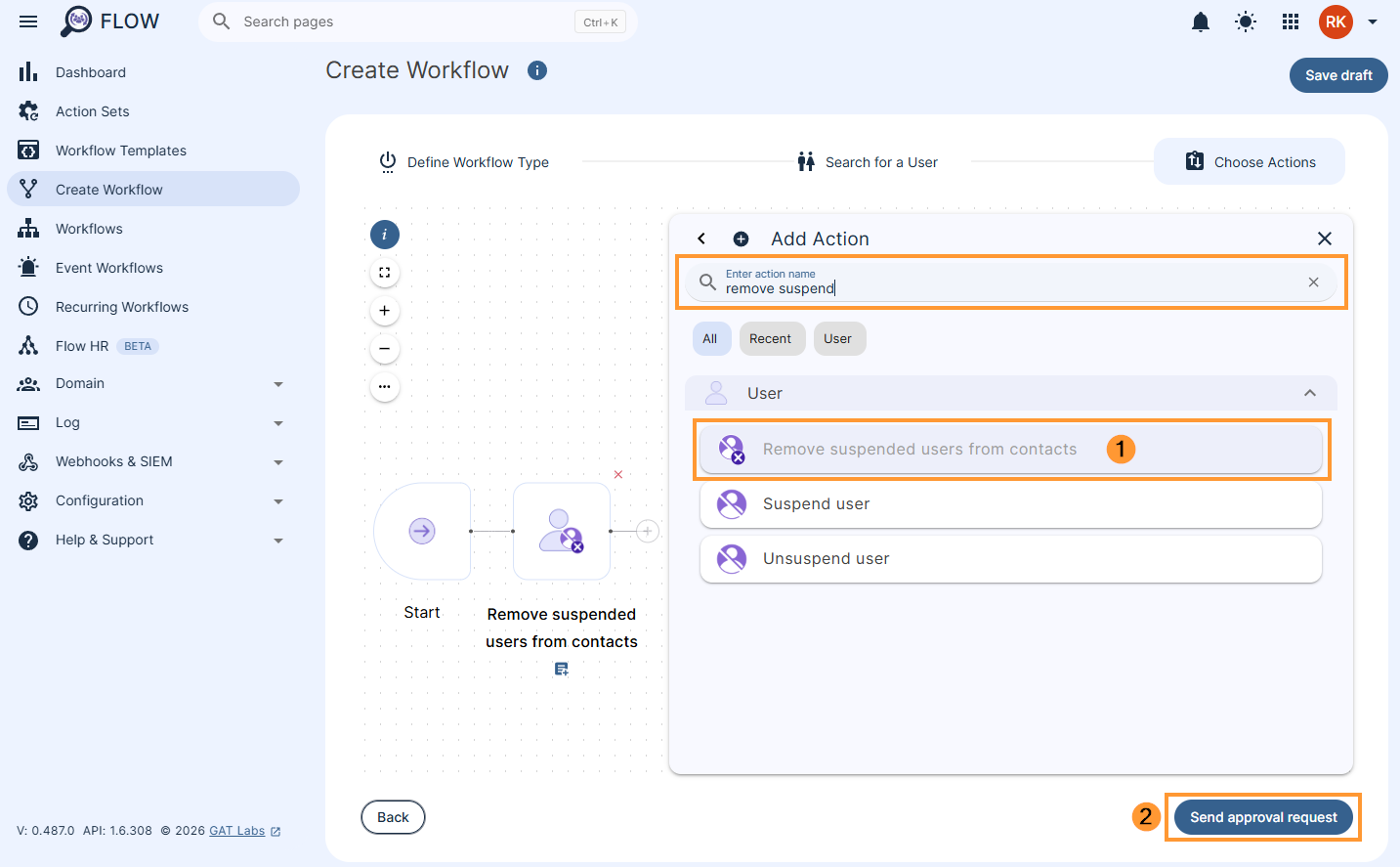Viewport: 1400px width, 867px height.
Task: Collapse the User action group
Action: (1310, 393)
